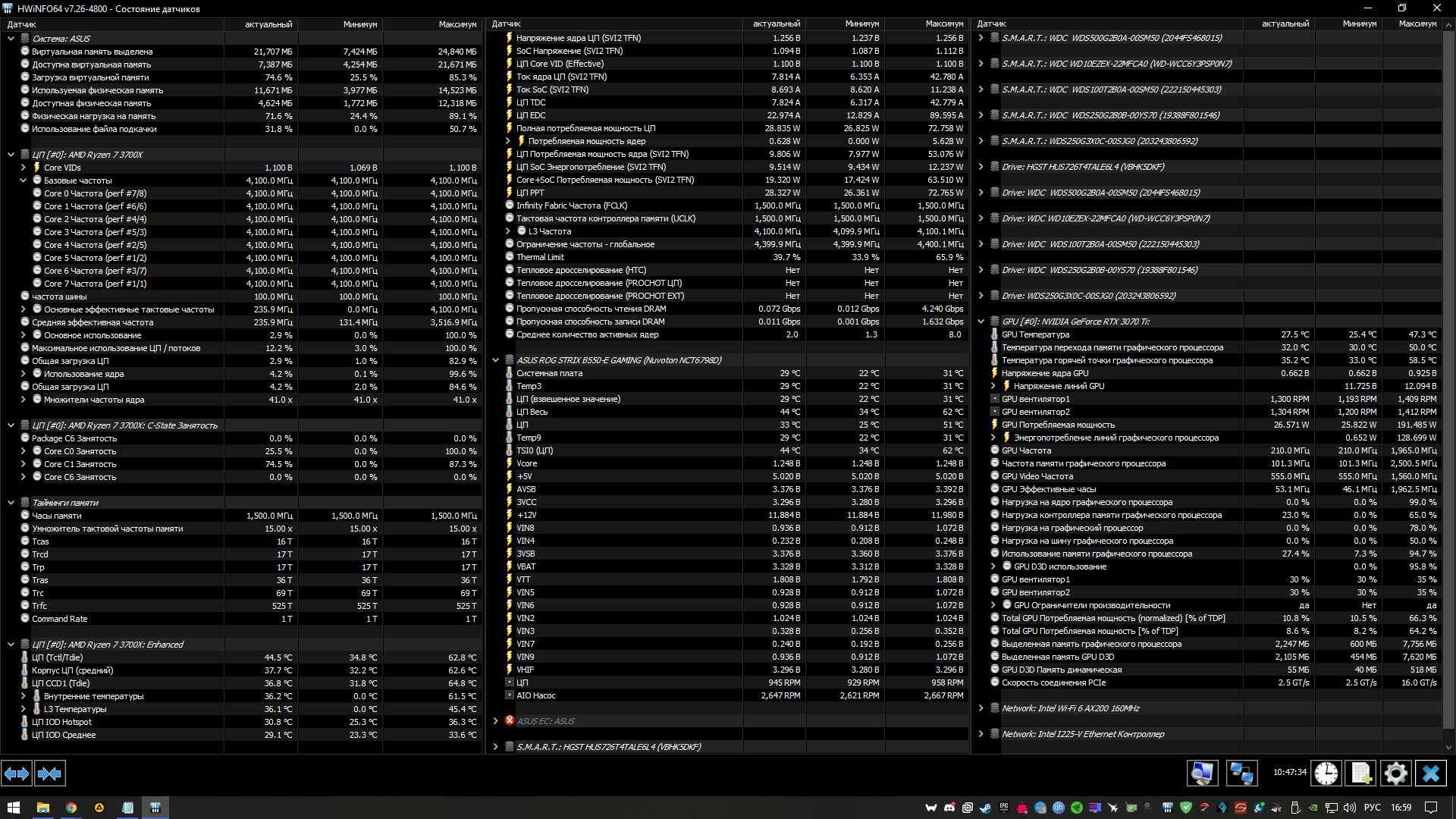Viewport: 1456px width, 819px height.
Task: Select the GPU Температура sensor row
Action: pyautogui.click(x=1035, y=334)
